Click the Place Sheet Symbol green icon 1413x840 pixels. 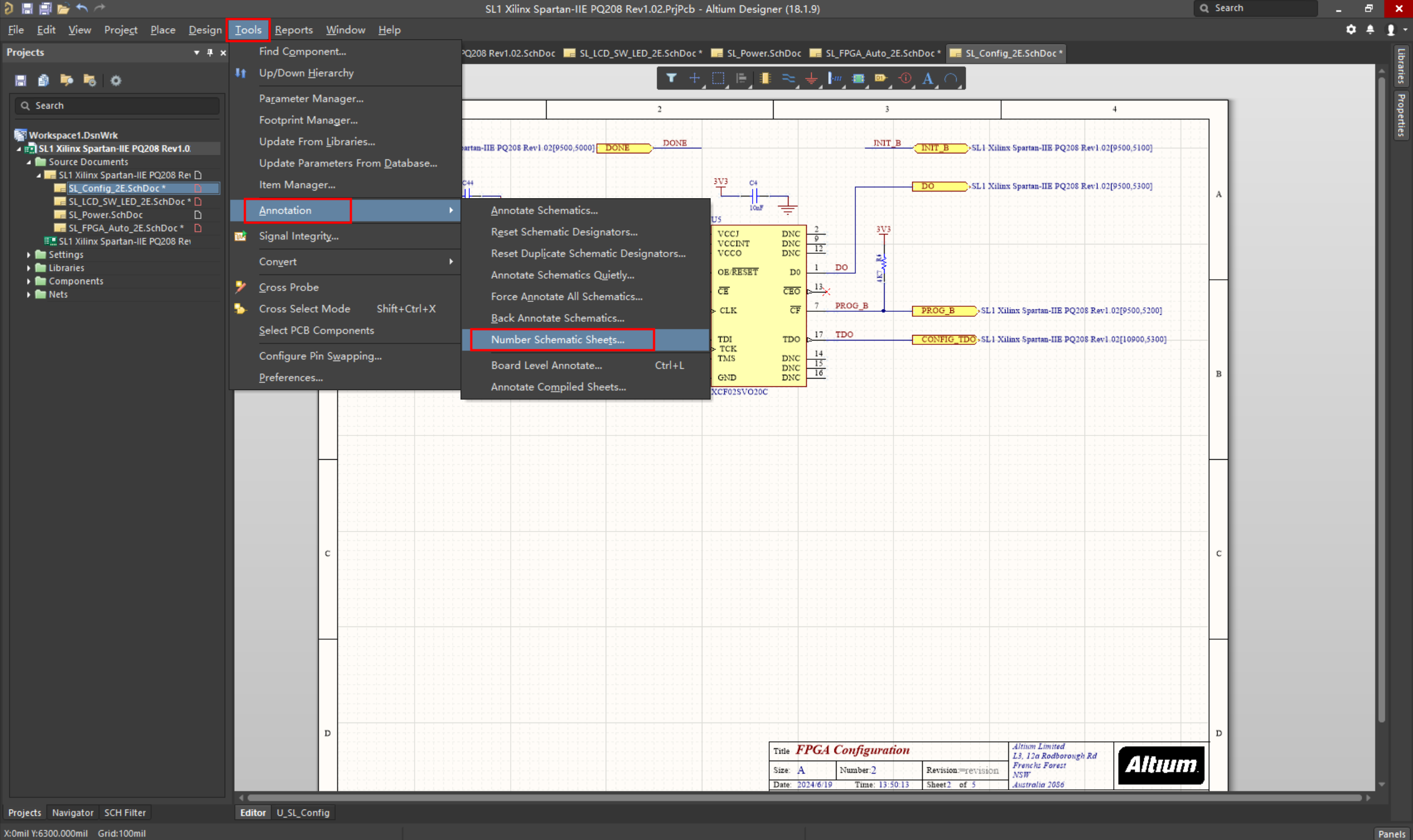858,79
